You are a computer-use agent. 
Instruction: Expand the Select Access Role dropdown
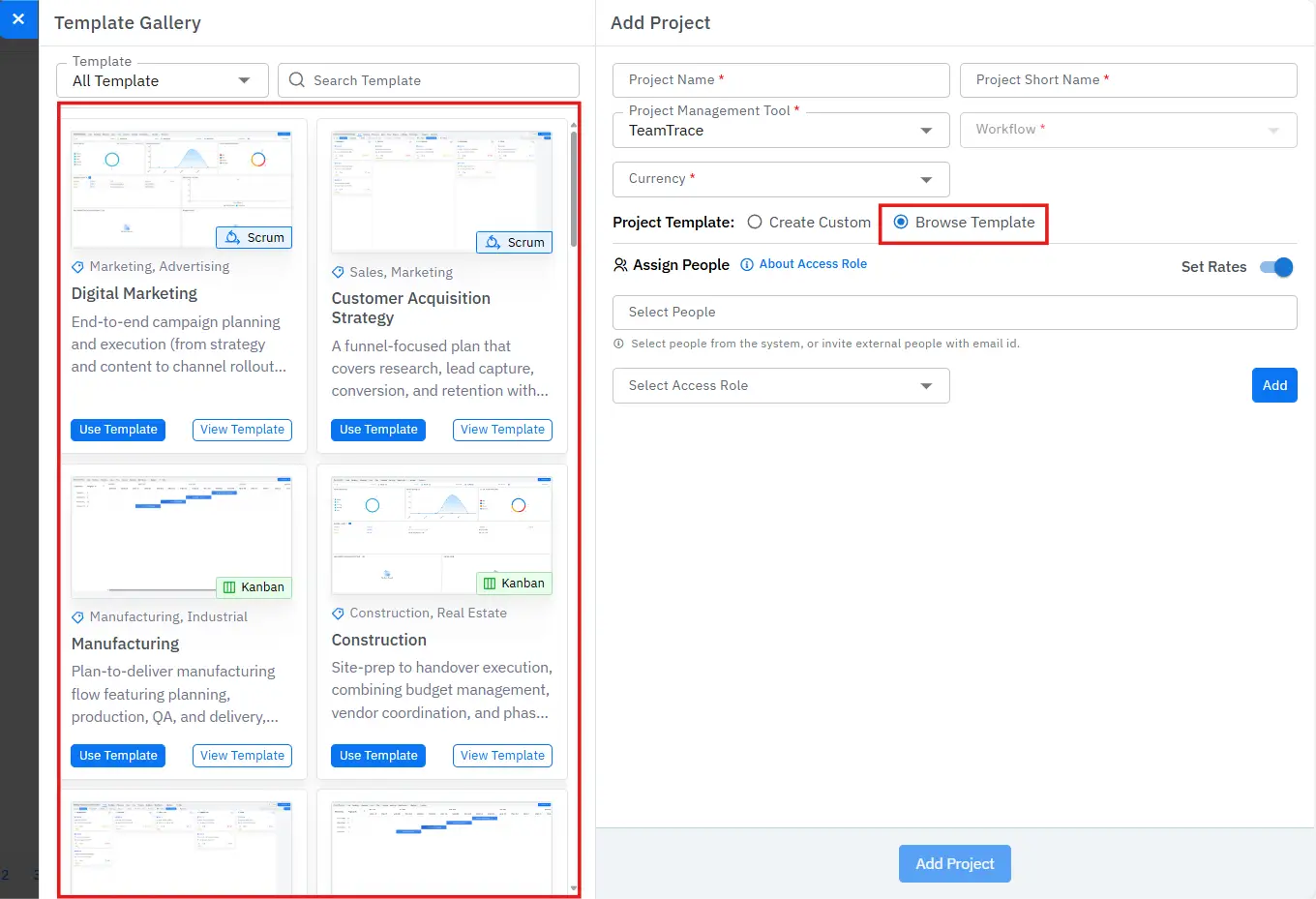click(x=780, y=386)
